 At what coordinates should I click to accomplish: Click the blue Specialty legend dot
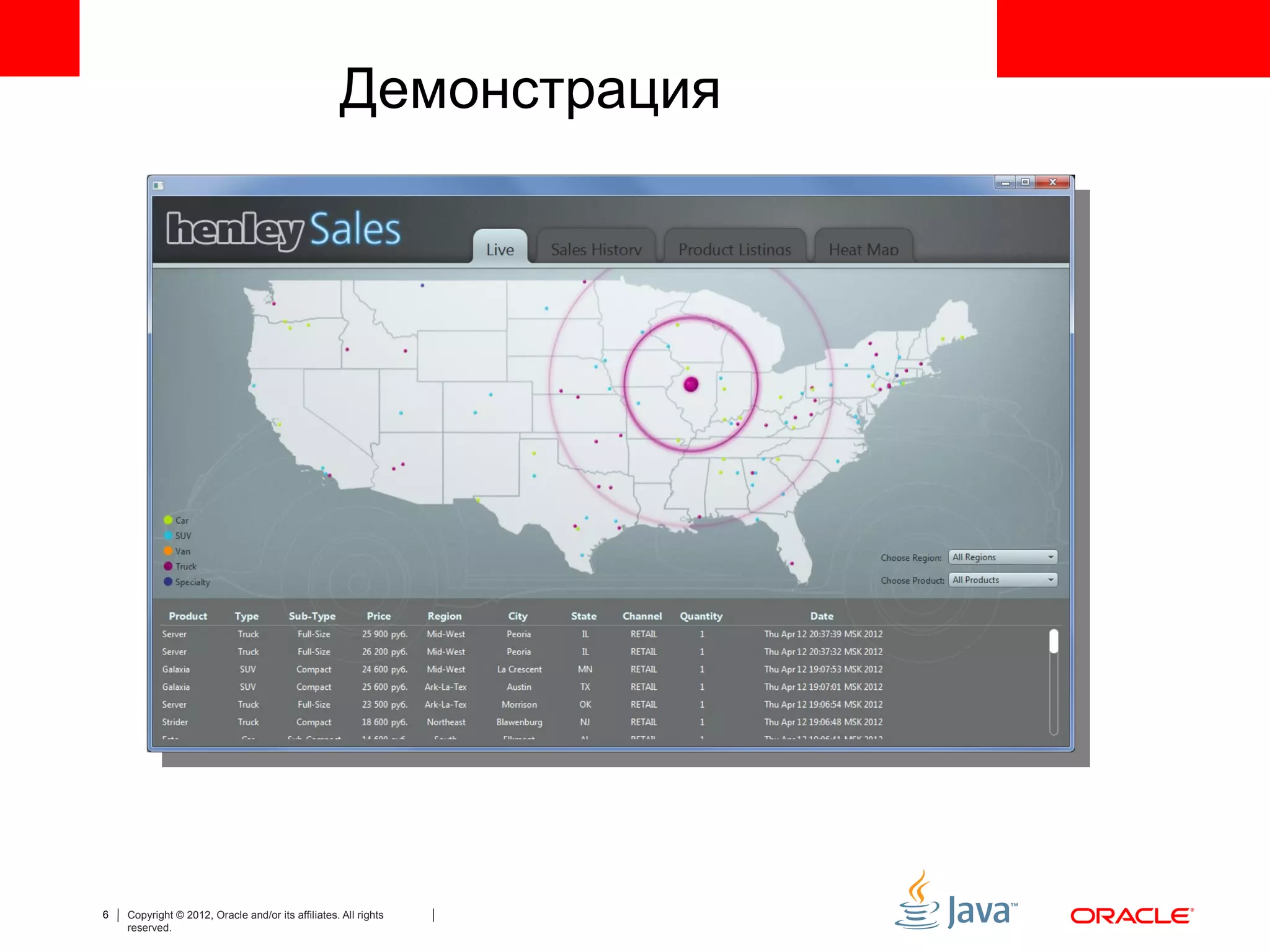tap(168, 582)
